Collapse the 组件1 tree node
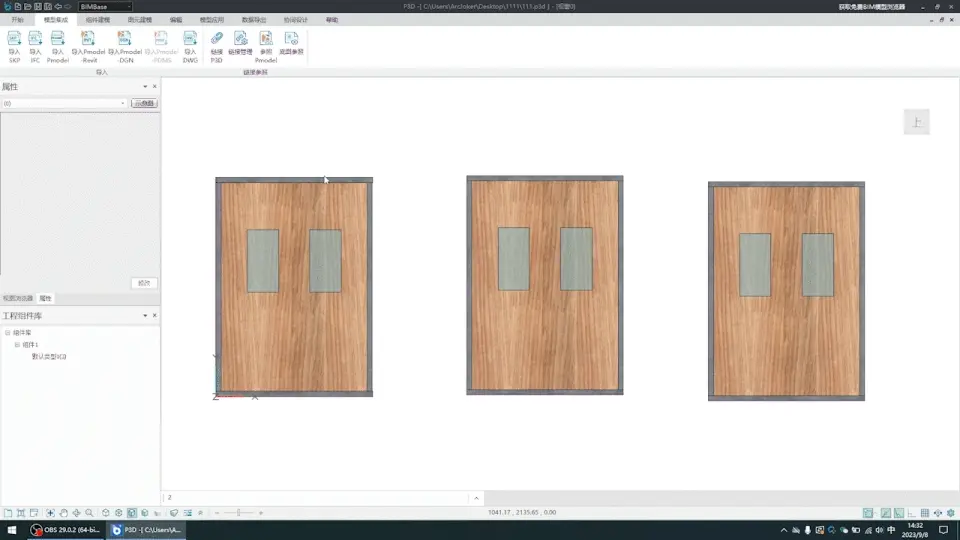Image resolution: width=960 pixels, height=540 pixels. pos(17,345)
